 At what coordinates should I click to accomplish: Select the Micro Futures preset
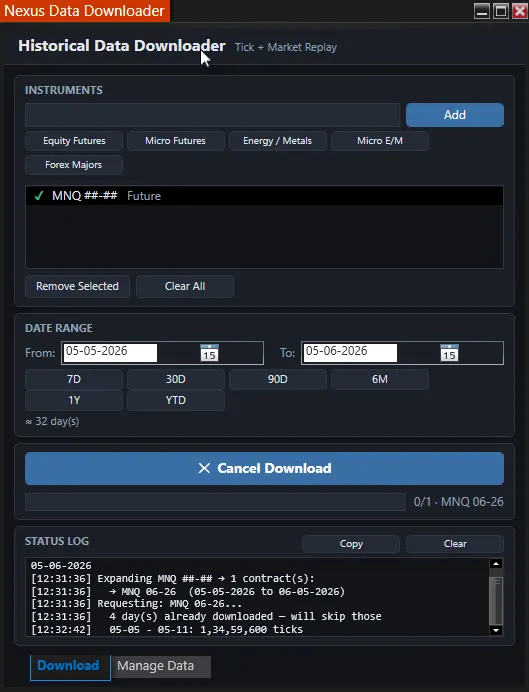(x=176, y=141)
